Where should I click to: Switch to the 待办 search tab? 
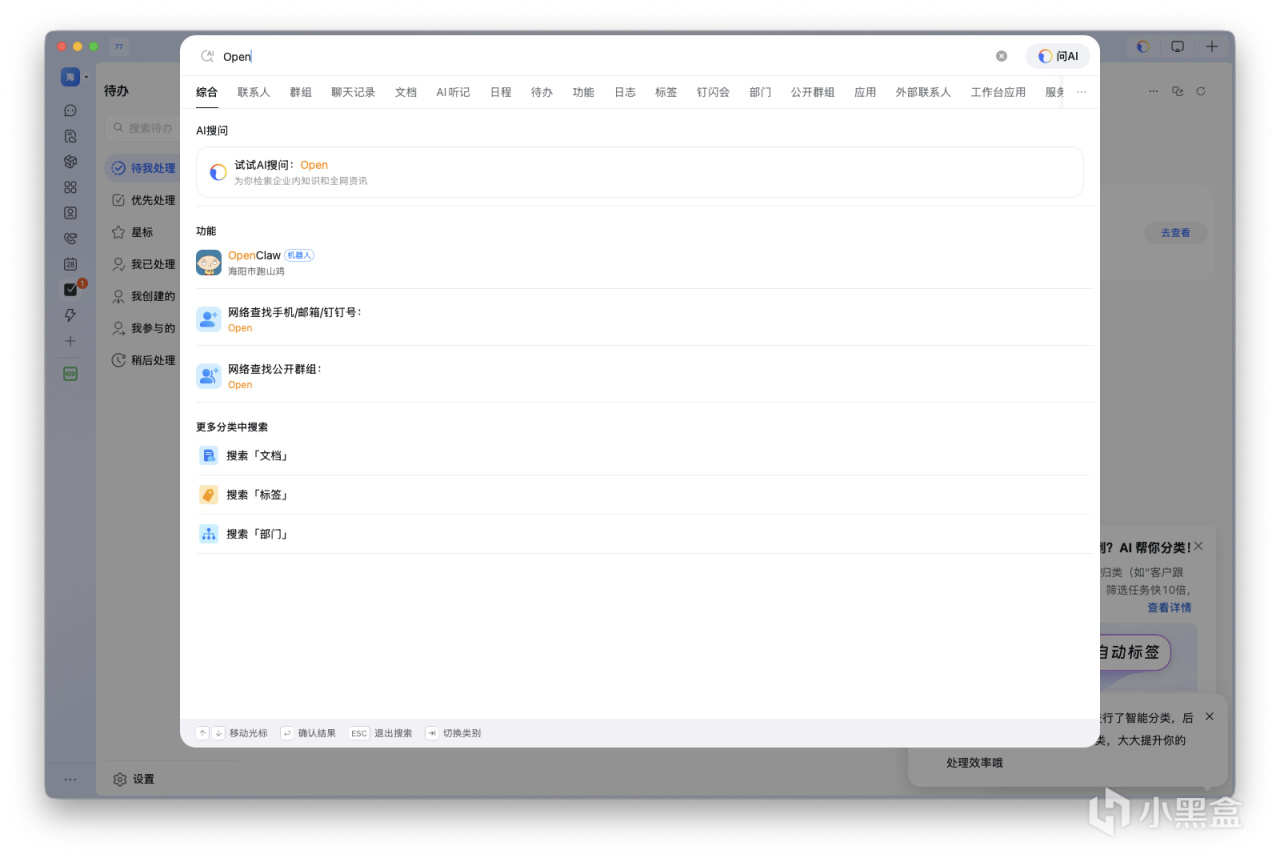point(542,92)
